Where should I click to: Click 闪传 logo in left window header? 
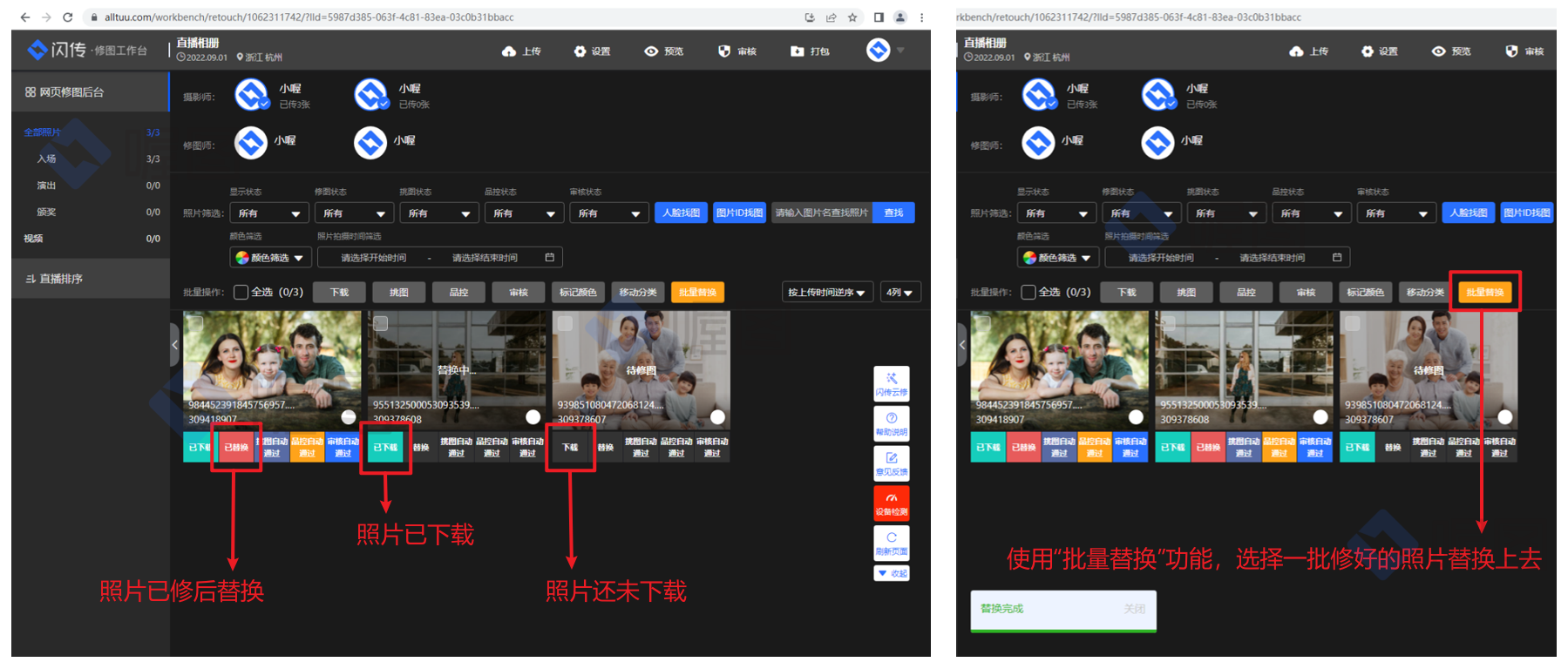[57, 50]
